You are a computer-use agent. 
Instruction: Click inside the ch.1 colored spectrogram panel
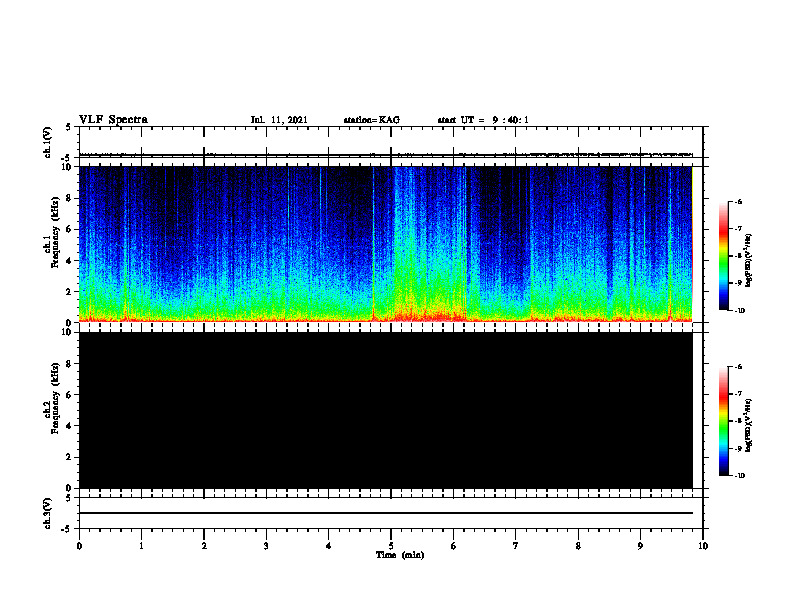click(x=385, y=244)
